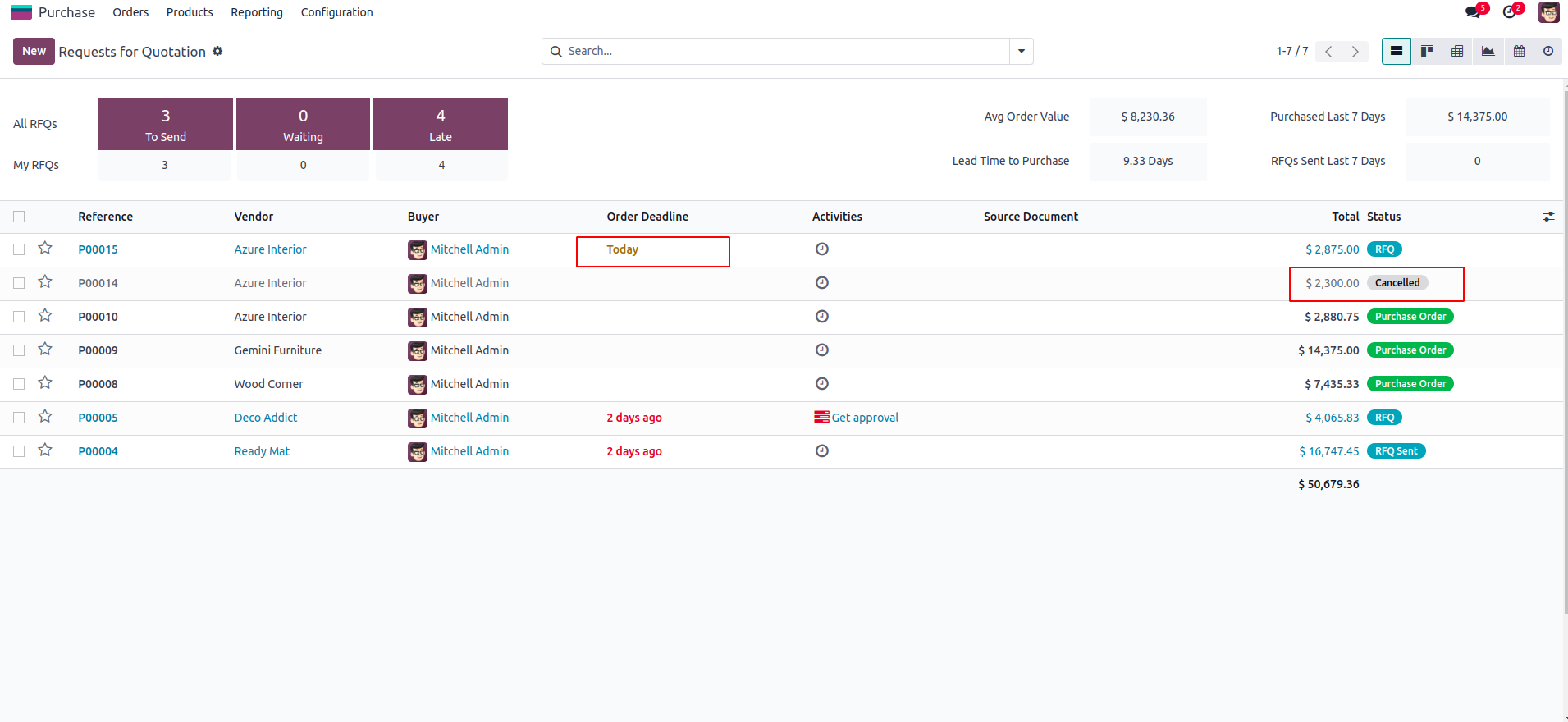Switch to Kanban view
The image size is (1568, 722).
click(1427, 51)
